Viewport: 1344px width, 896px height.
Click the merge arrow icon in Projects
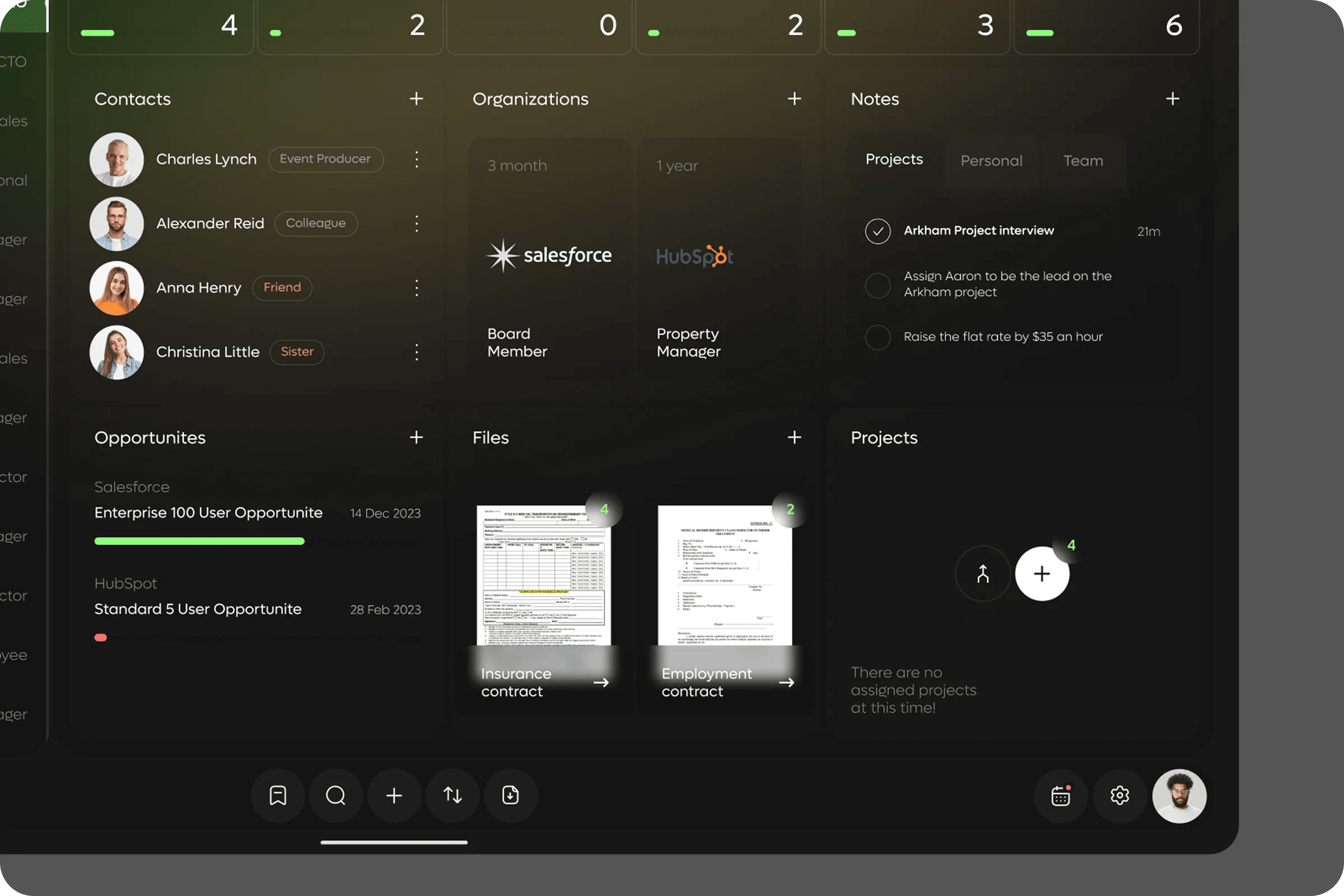click(983, 573)
